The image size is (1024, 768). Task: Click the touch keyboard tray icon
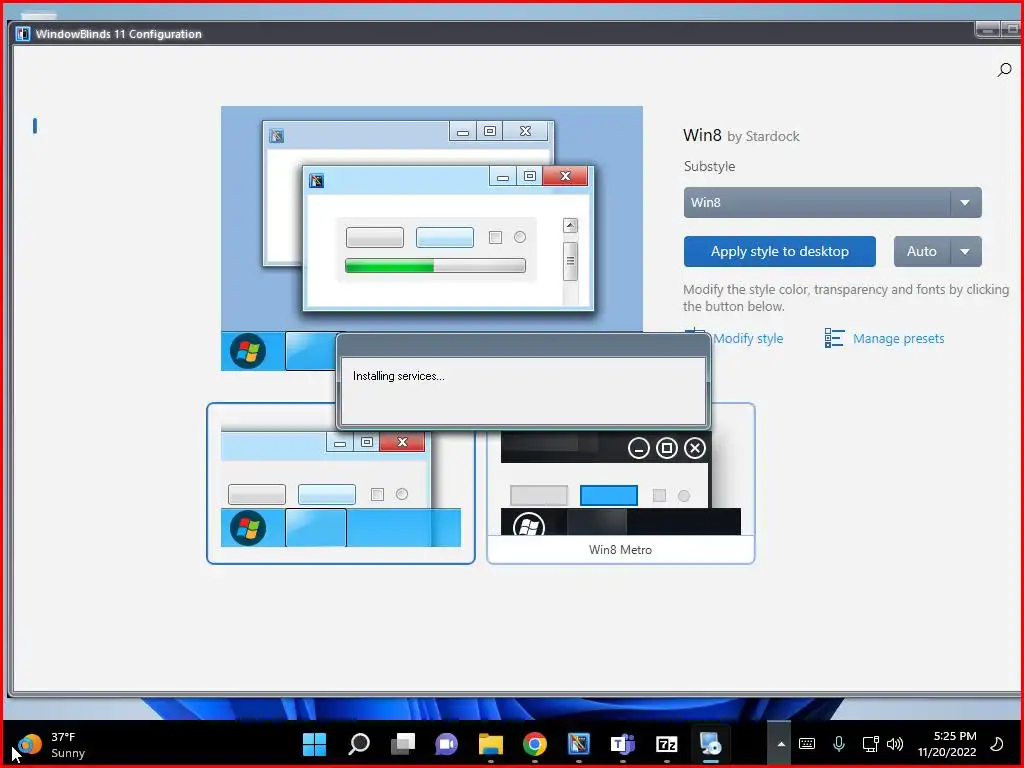point(807,744)
